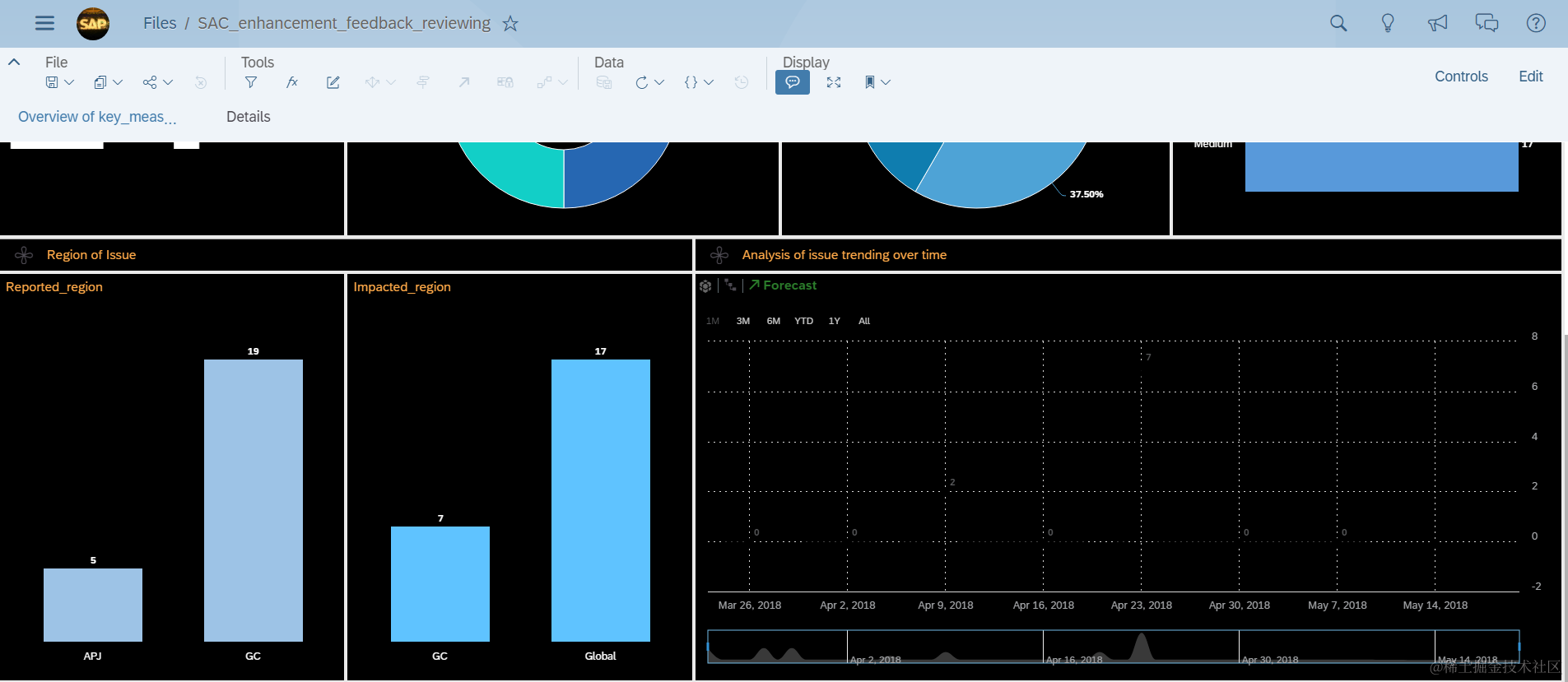Open the formula fx tool

point(292,82)
